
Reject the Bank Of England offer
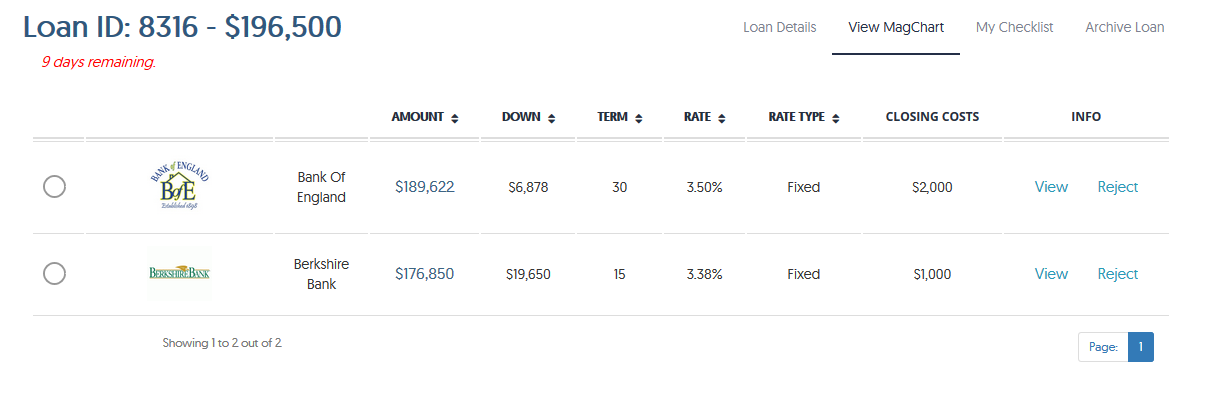click(x=1118, y=187)
